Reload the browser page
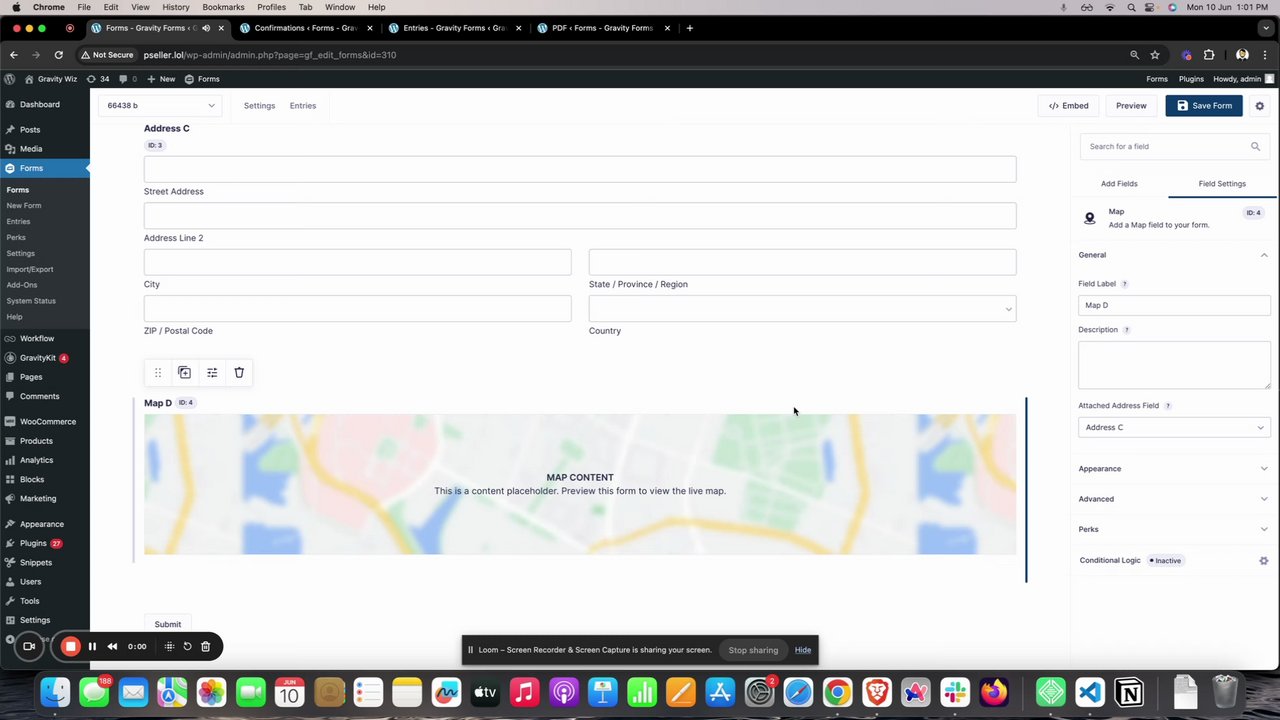 tap(59, 55)
